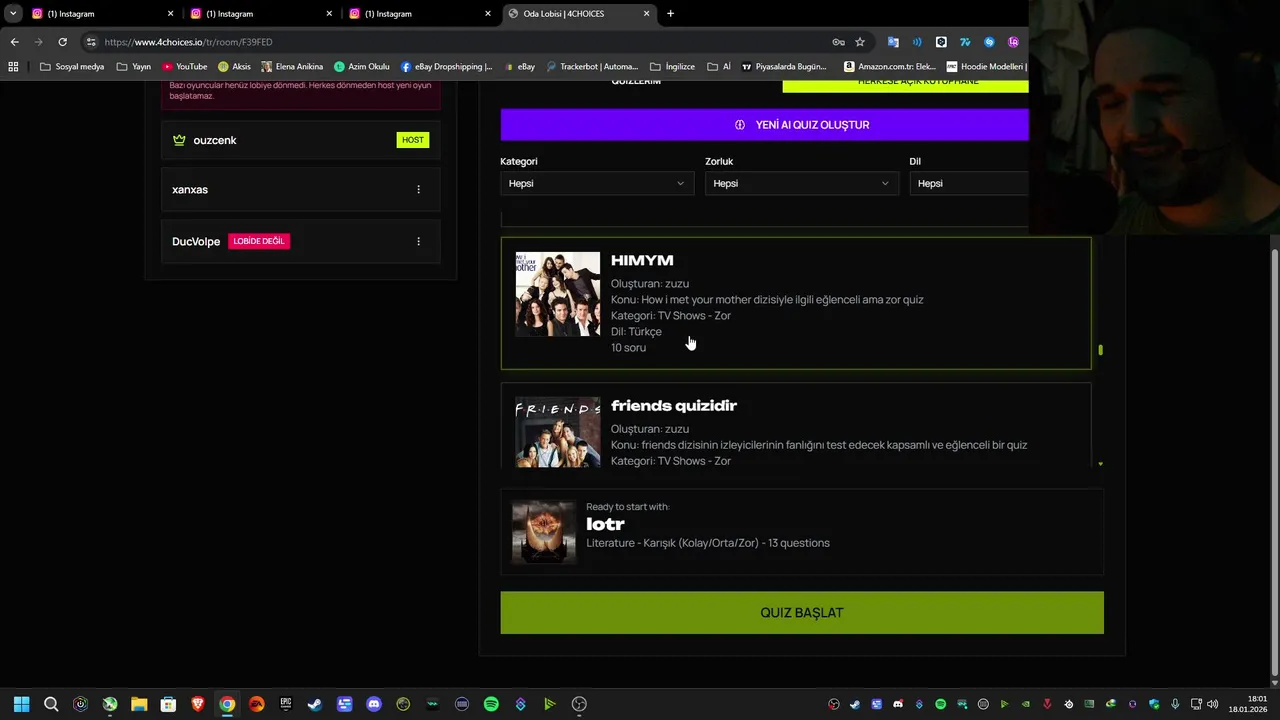Expand the Zorluk dropdown

(x=801, y=183)
